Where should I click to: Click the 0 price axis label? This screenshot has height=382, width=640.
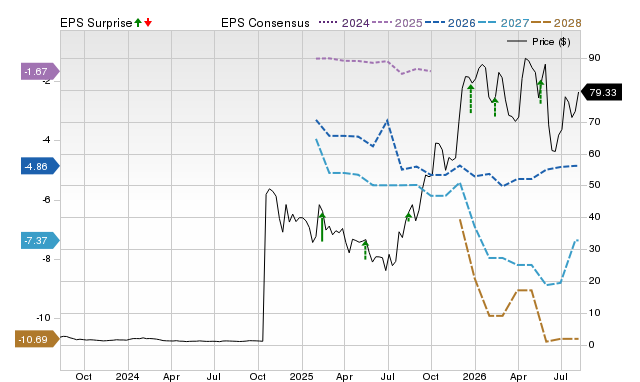[x=591, y=344]
